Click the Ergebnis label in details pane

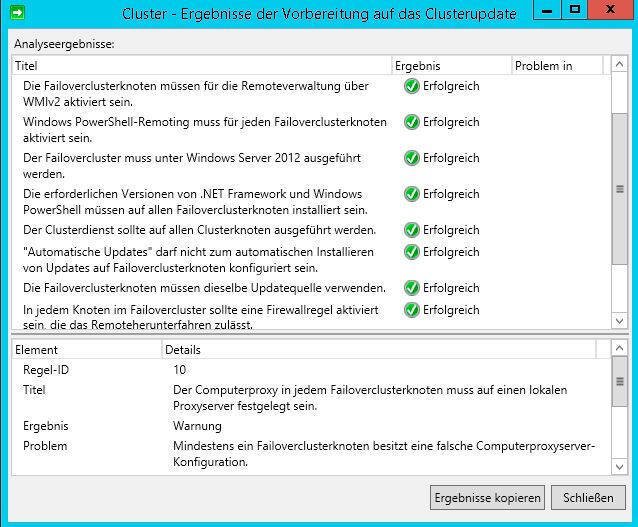46,426
